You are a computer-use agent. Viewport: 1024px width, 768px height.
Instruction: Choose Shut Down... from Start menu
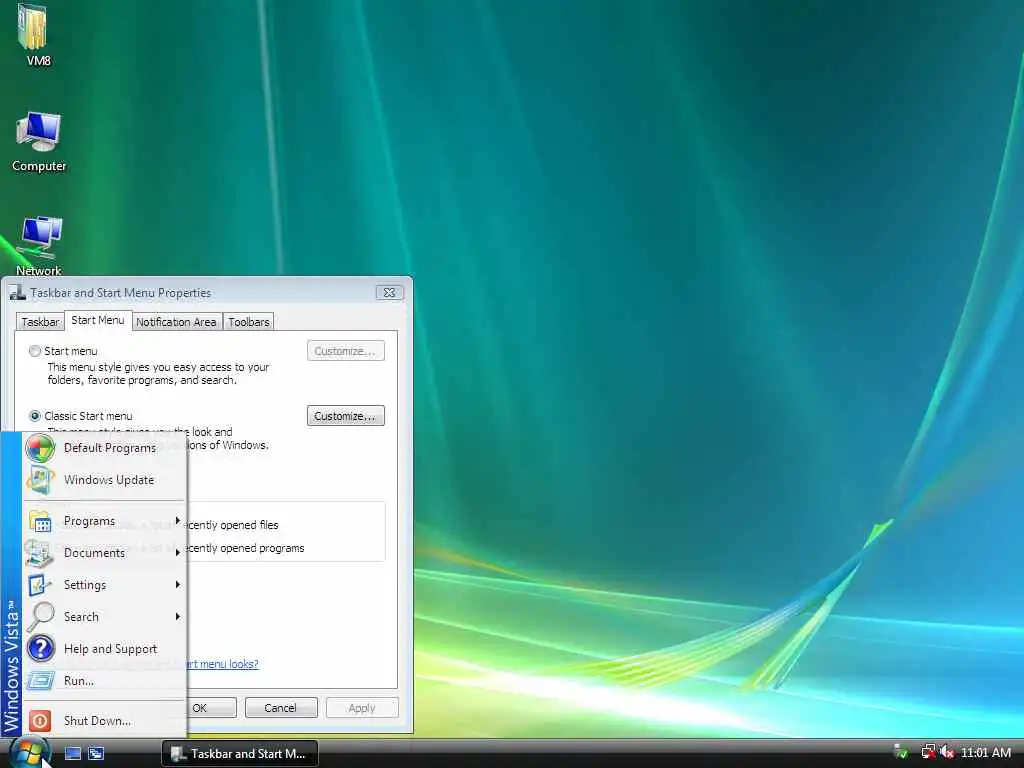104,721
